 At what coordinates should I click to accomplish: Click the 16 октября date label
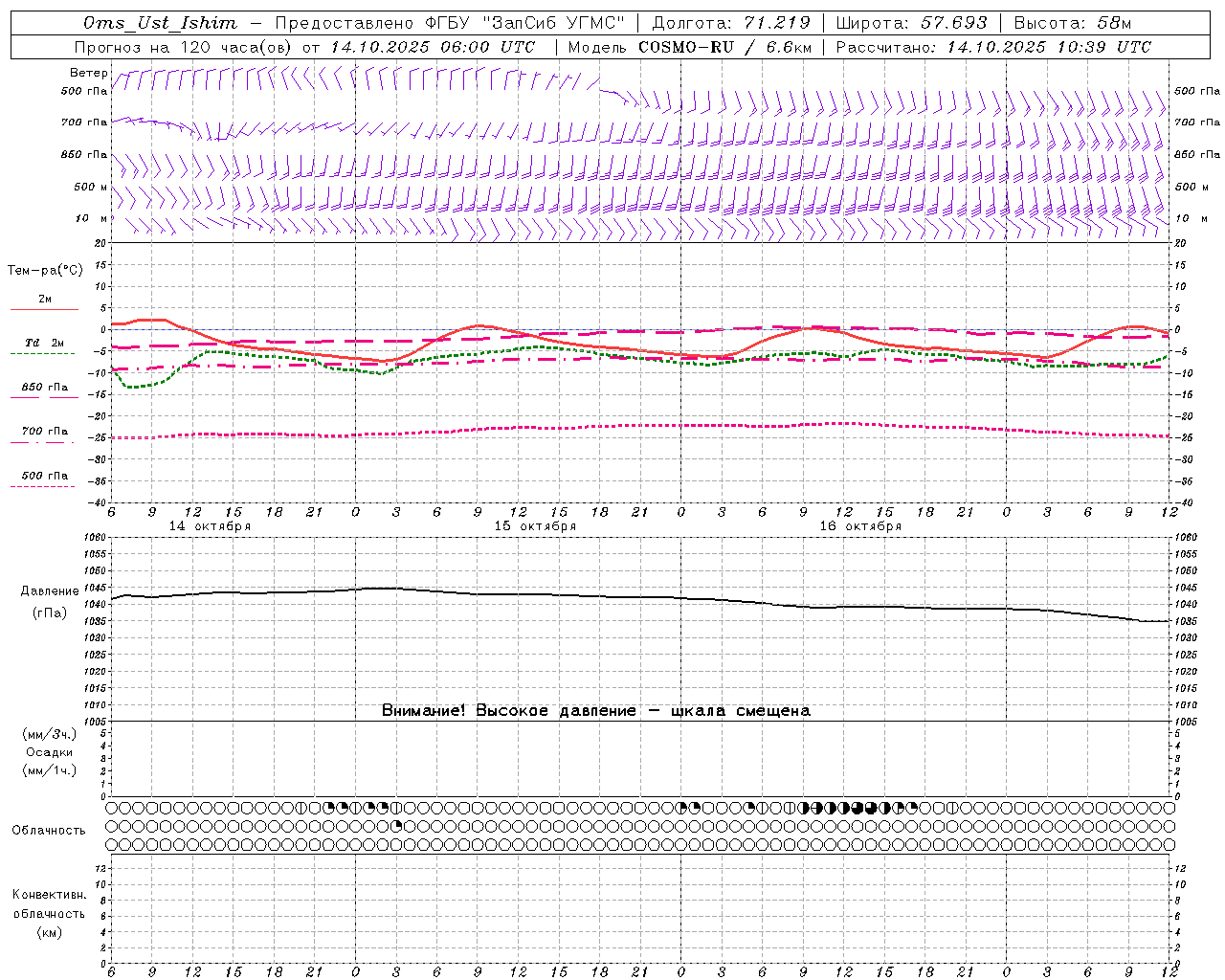(860, 526)
